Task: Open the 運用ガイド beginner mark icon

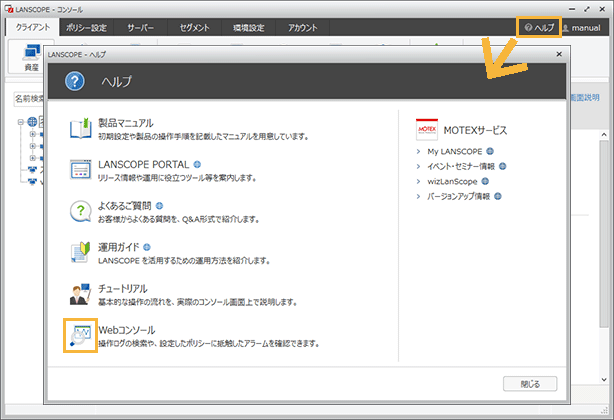Action: coord(81,252)
